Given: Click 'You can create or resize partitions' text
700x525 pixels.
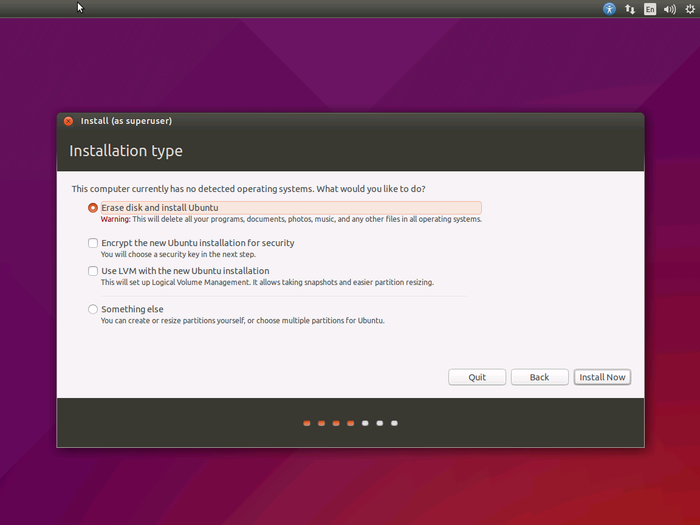Looking at the screenshot, I should [242, 321].
